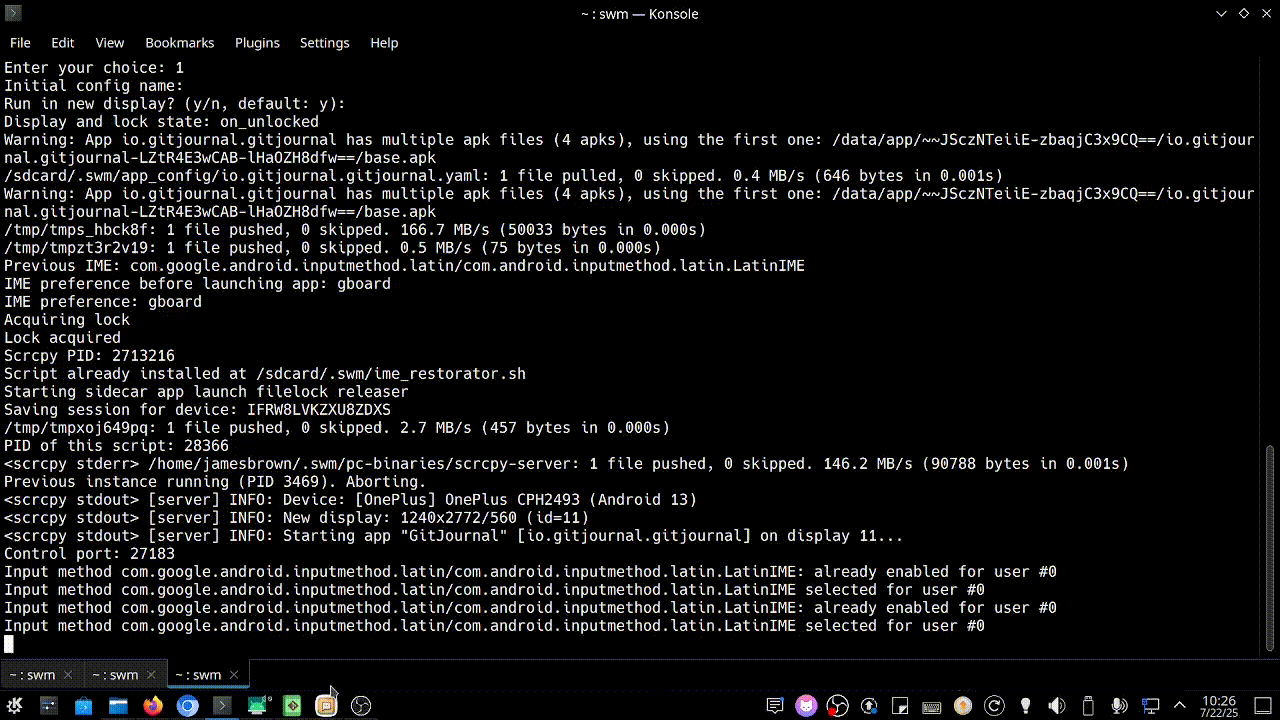Image resolution: width=1280 pixels, height=720 pixels.
Task: Click the circular refresh tray icon
Action: [994, 706]
